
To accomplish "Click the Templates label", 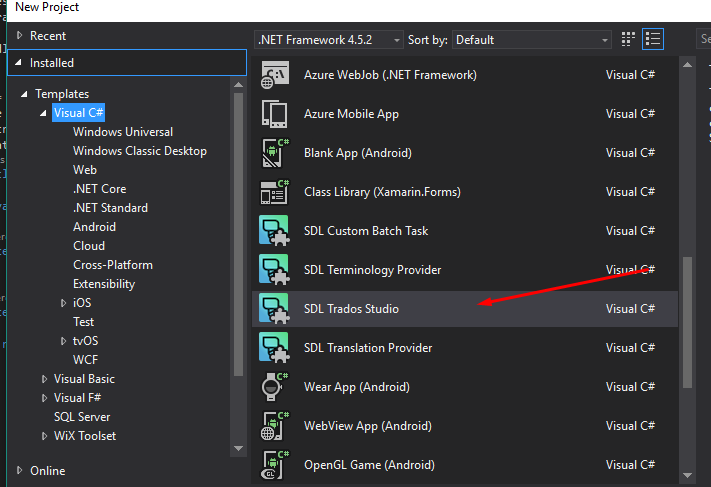I will tap(62, 94).
